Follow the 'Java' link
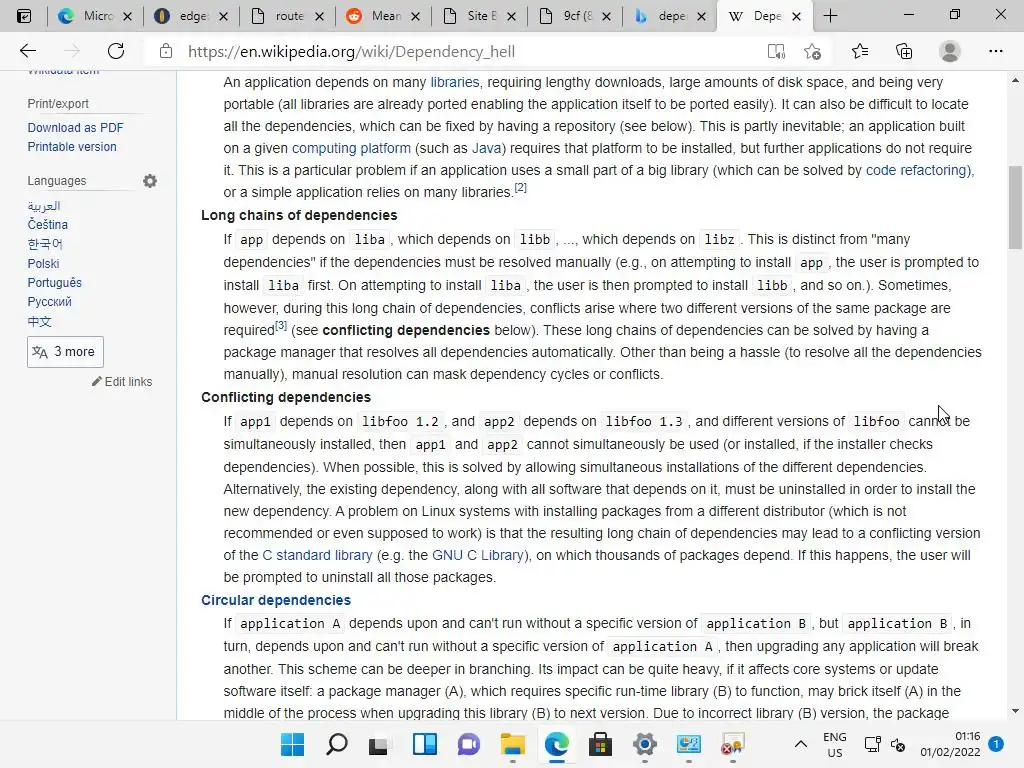 tap(487, 148)
